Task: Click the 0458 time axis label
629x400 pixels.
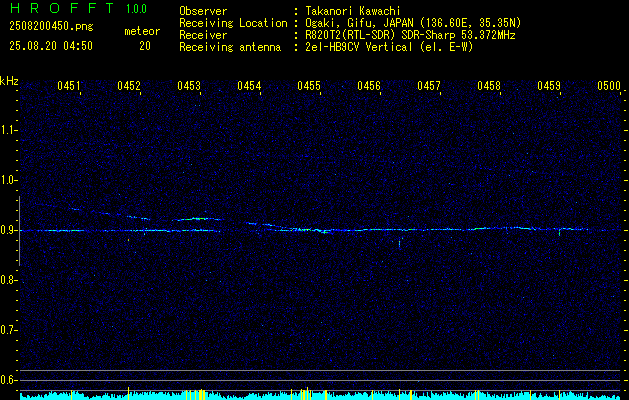Action: point(489,85)
